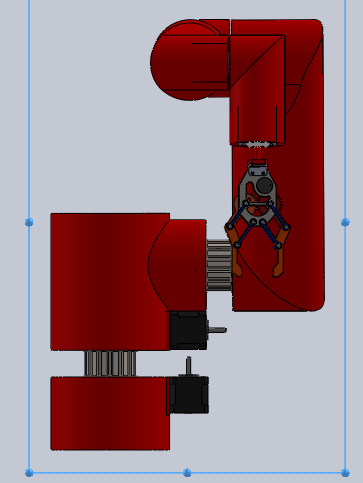Select the bottom-right corner handle of bounding box

coord(345,472)
